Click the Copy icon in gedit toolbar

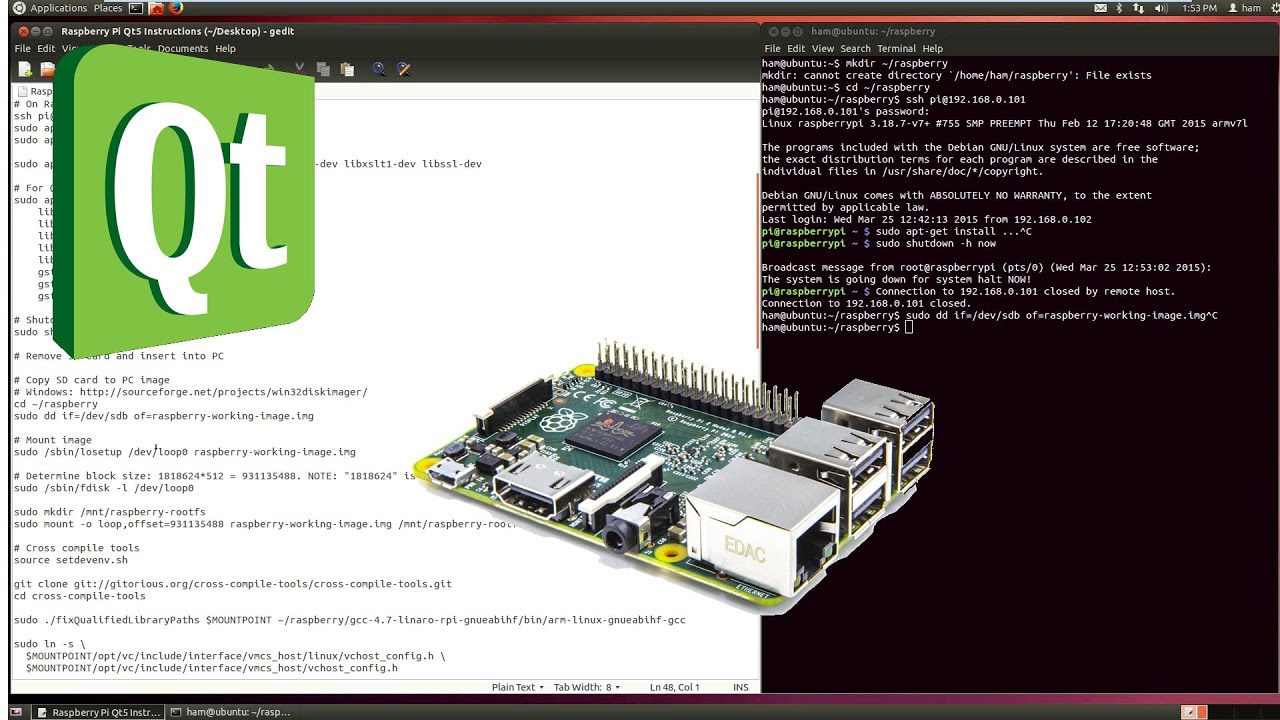click(x=323, y=69)
